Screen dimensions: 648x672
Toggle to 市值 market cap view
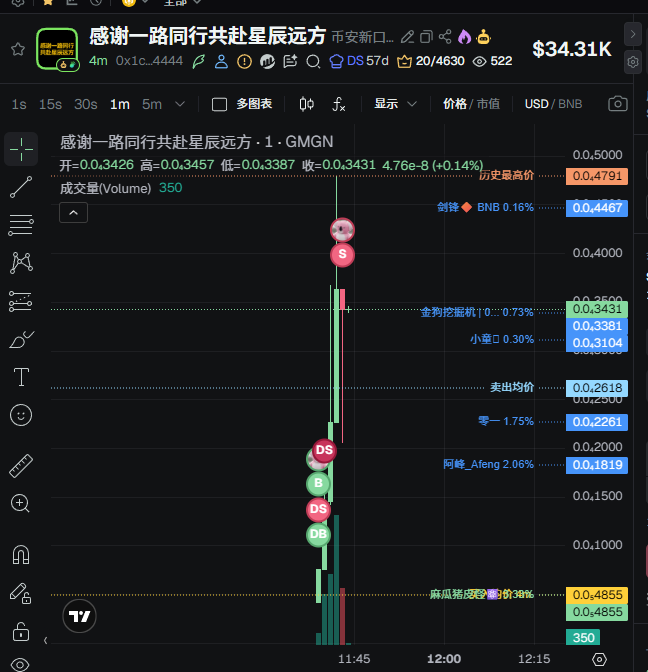[x=488, y=104]
